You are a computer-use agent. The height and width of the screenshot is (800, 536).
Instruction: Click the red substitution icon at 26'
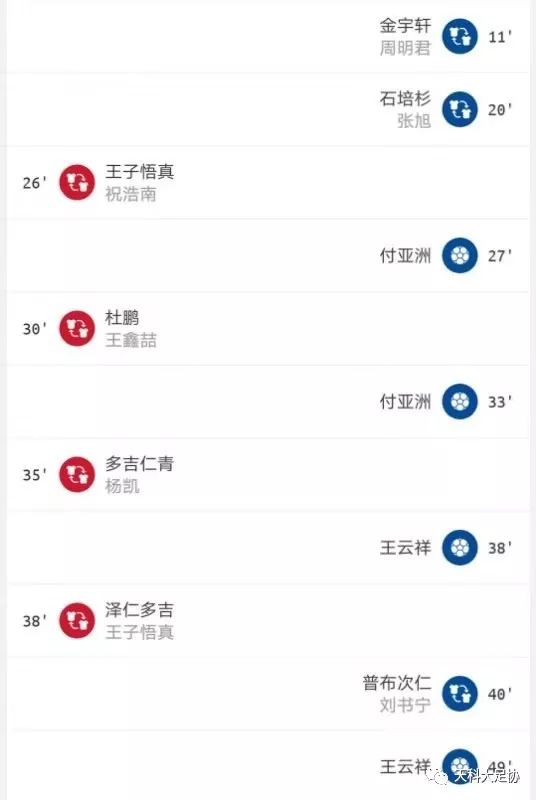77,182
